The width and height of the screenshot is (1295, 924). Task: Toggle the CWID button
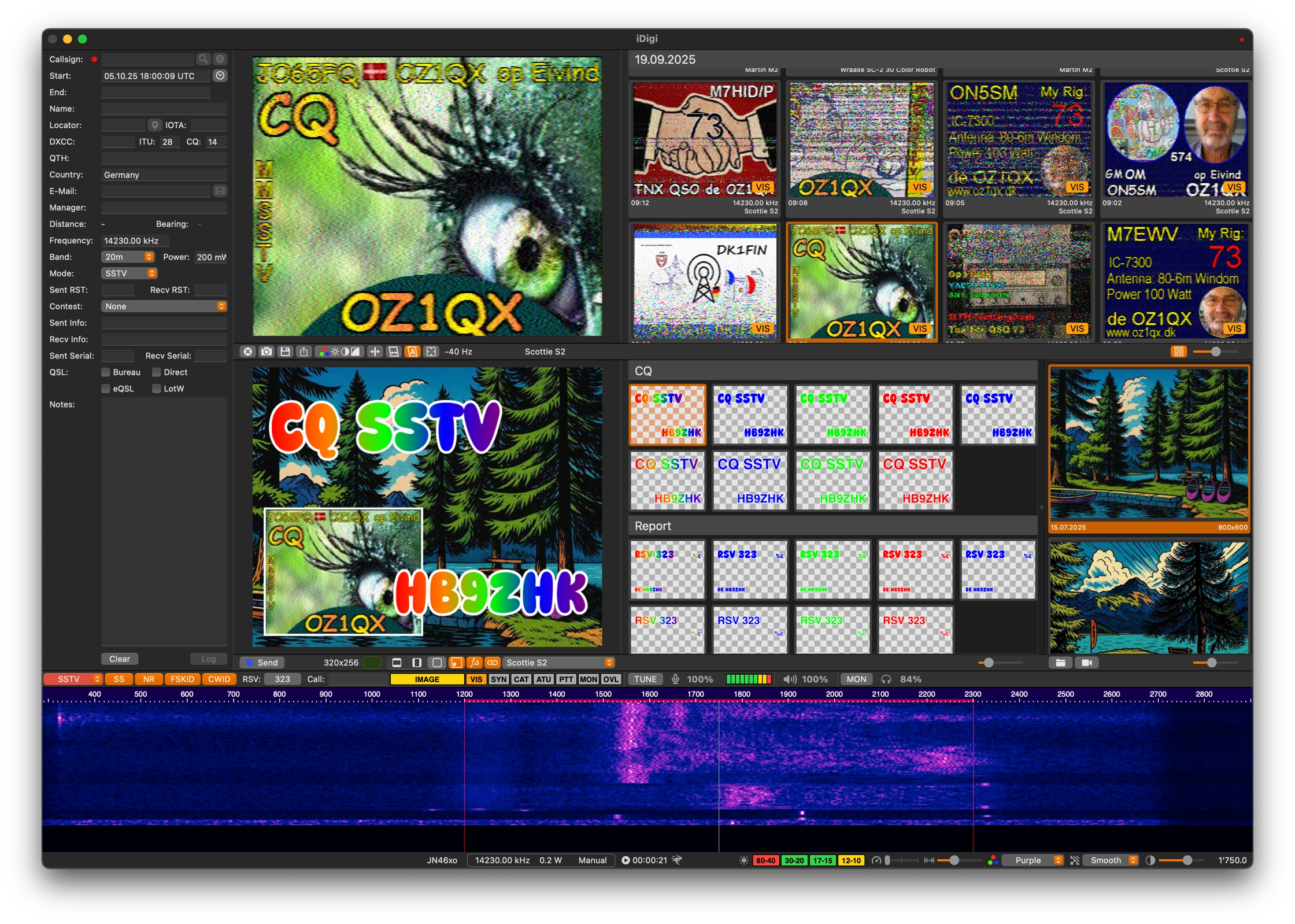point(219,679)
